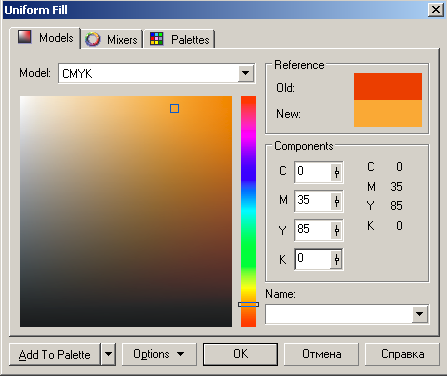Switch to the Mixers tab
447x376 pixels.
tap(112, 39)
